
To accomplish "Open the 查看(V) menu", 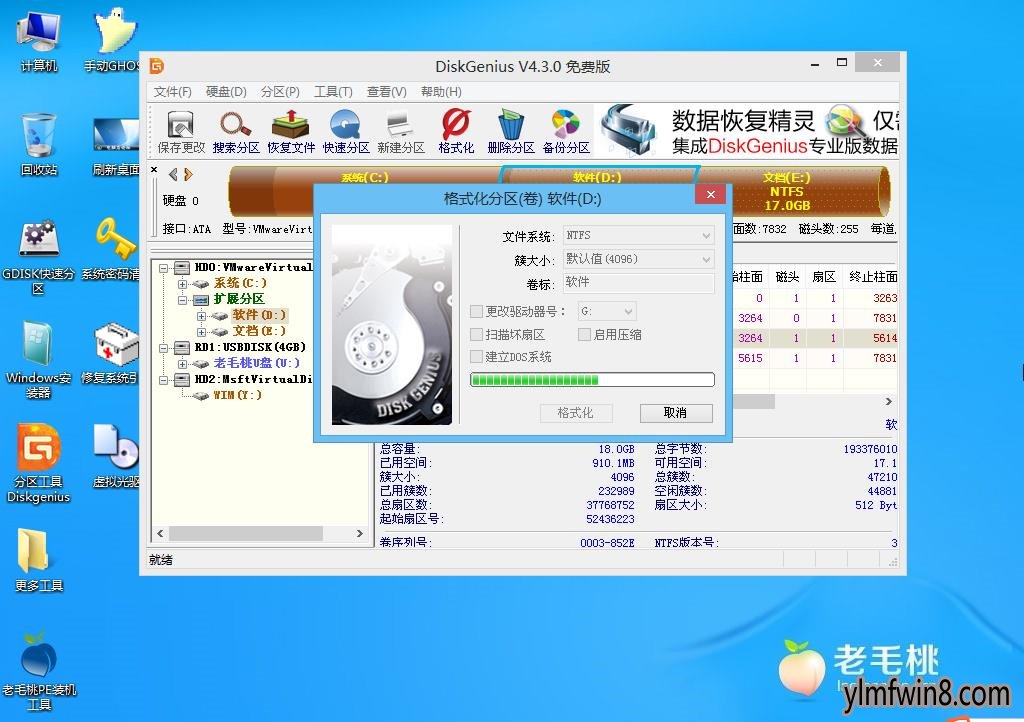I will click(387, 91).
